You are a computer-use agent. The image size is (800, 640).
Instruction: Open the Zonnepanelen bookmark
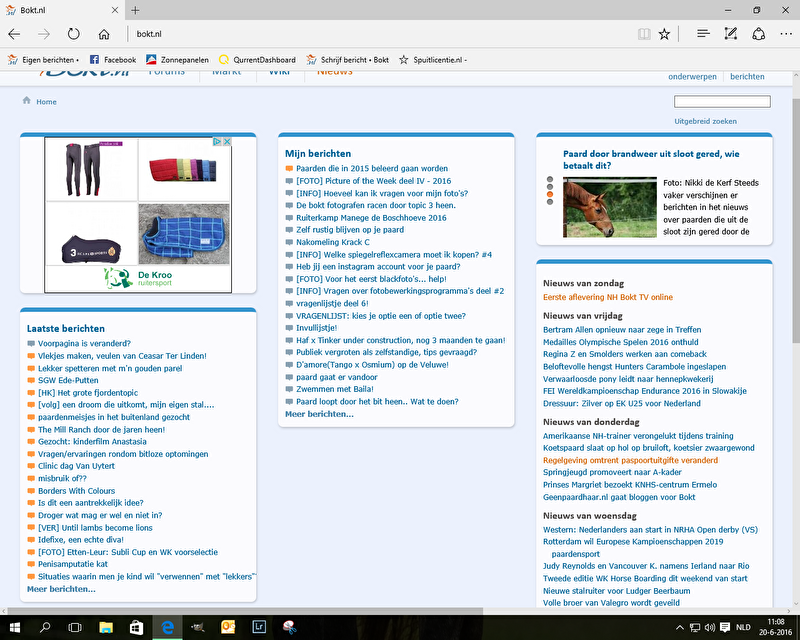178,60
